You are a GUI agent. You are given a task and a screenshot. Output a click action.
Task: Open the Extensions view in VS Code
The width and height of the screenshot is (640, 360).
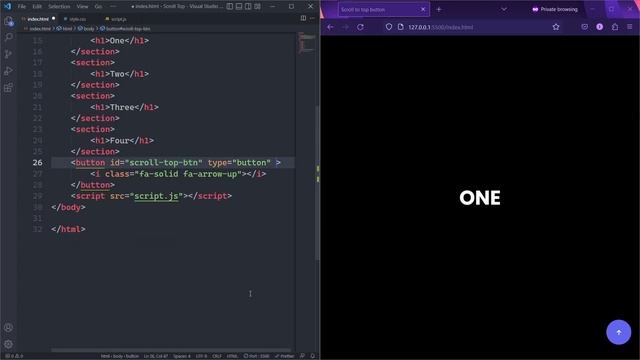8,88
